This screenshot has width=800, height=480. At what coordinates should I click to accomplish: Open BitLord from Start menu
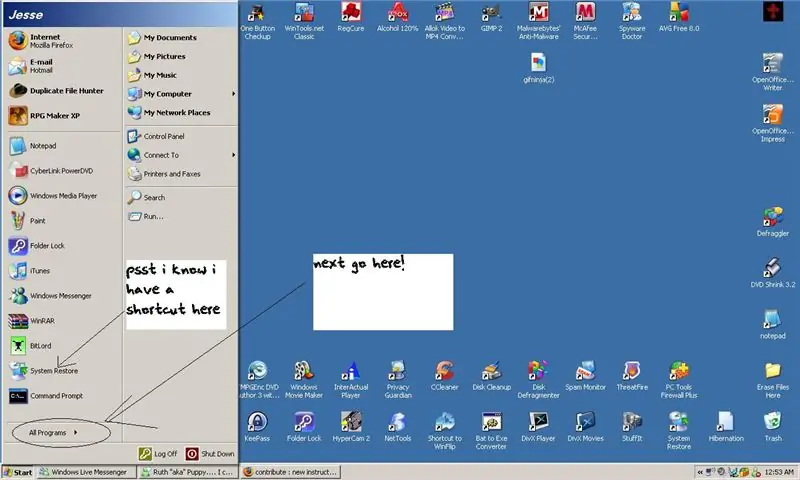coord(61,346)
